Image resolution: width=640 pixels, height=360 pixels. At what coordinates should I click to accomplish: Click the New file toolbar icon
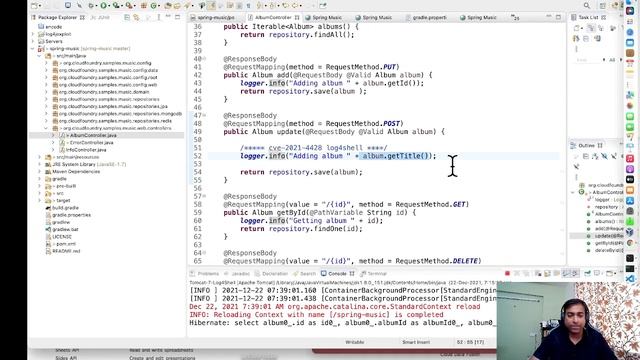[35, 5]
